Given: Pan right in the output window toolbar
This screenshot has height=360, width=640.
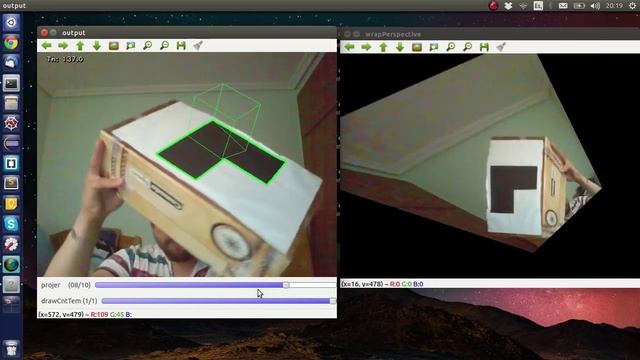Looking at the screenshot, I should pyautogui.click(x=63, y=46).
